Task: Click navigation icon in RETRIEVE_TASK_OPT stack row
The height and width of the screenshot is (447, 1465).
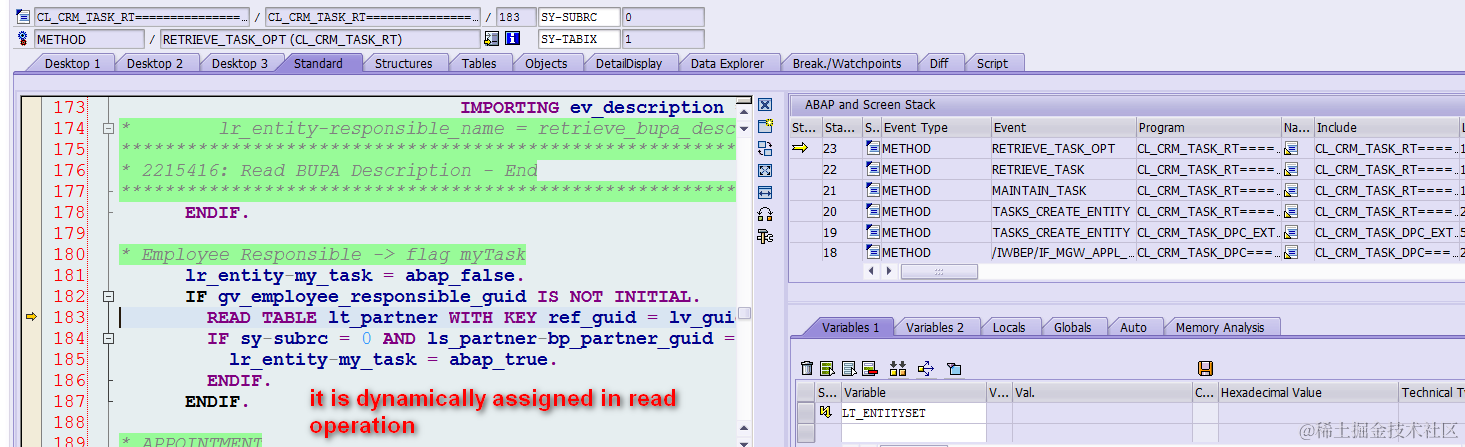Action: coord(1291,149)
